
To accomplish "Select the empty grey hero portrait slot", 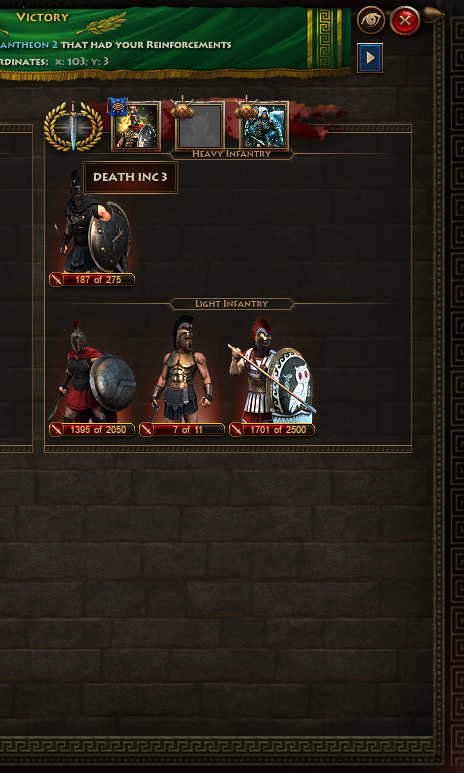I will (200, 127).
